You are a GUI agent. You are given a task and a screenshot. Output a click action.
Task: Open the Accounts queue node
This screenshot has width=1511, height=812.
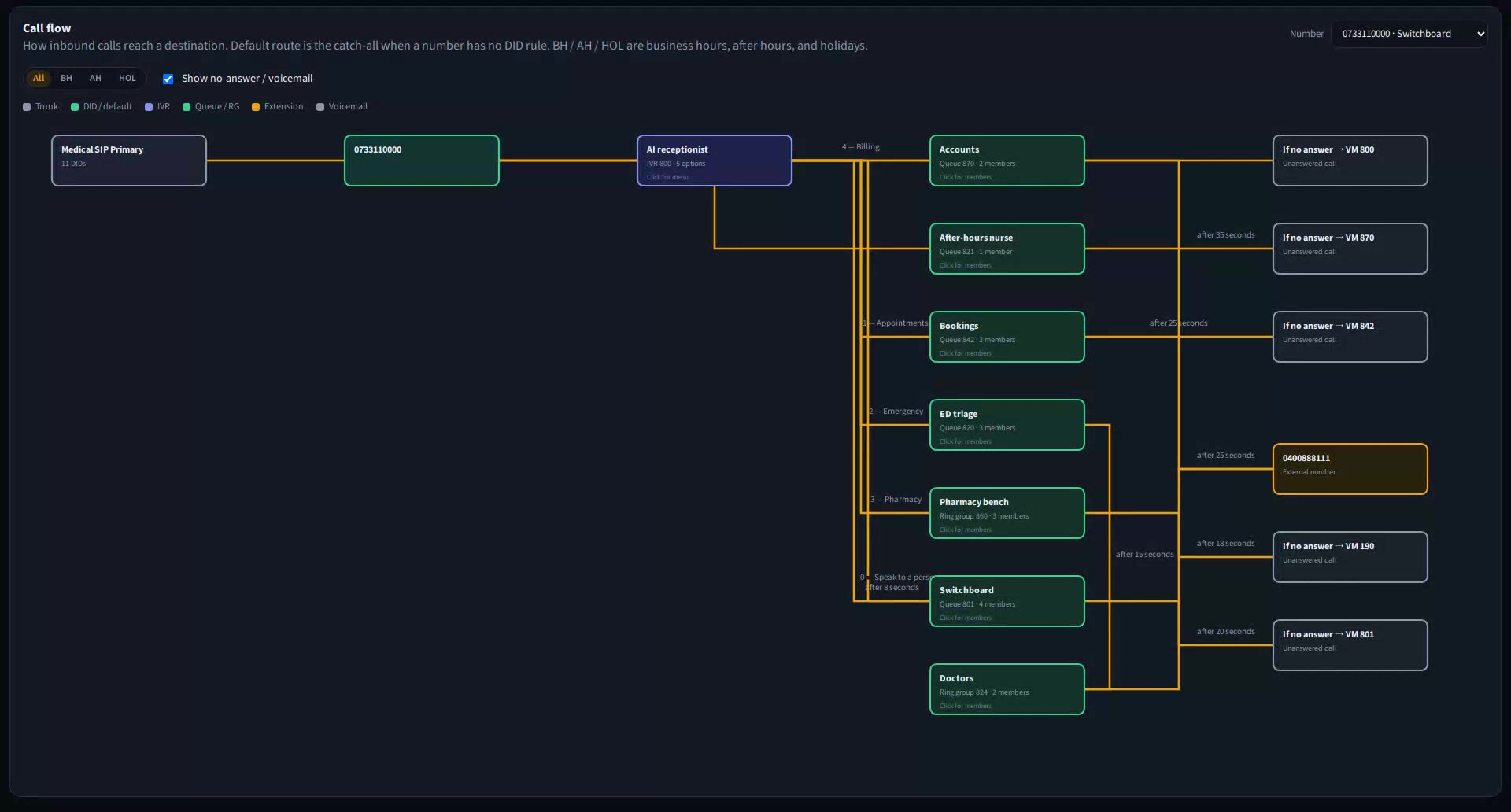pos(1007,161)
